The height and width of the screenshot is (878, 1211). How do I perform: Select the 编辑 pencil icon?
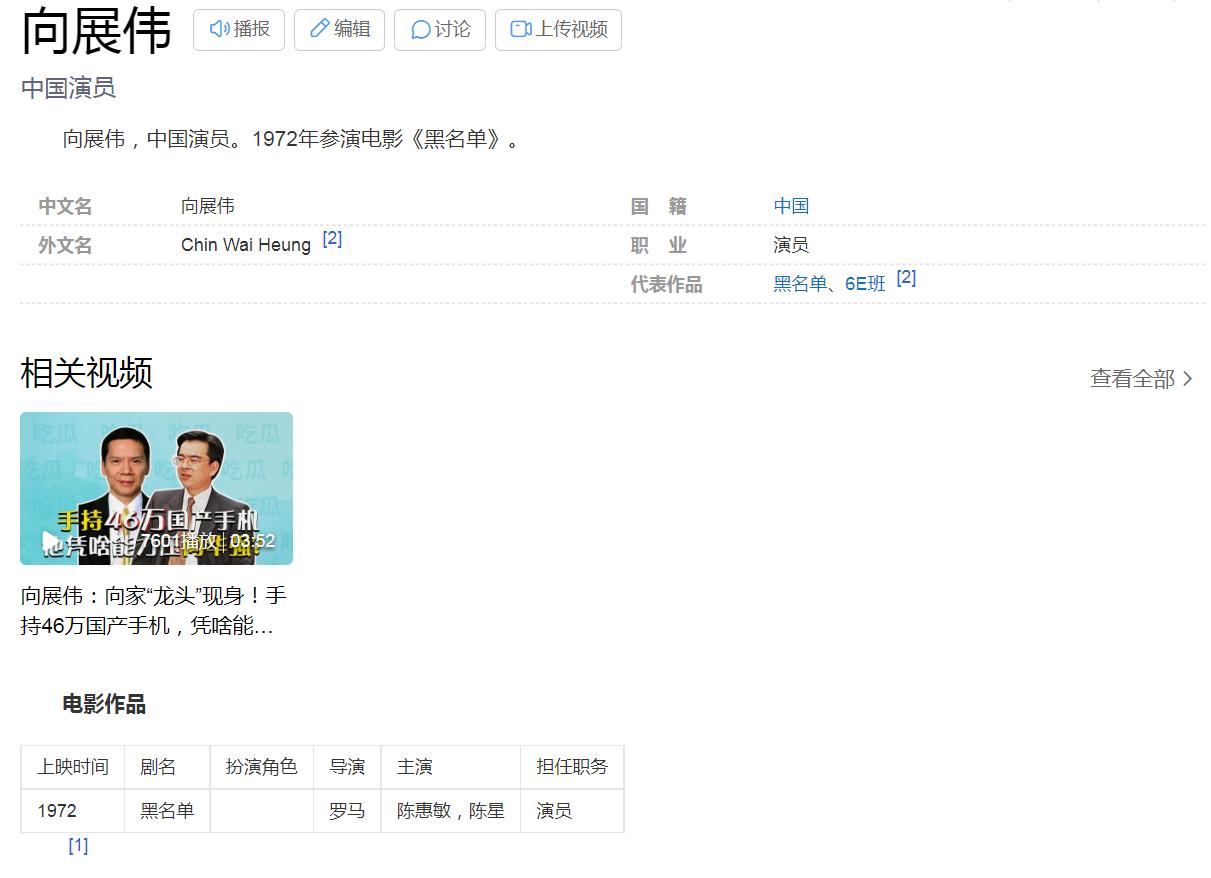[319, 29]
